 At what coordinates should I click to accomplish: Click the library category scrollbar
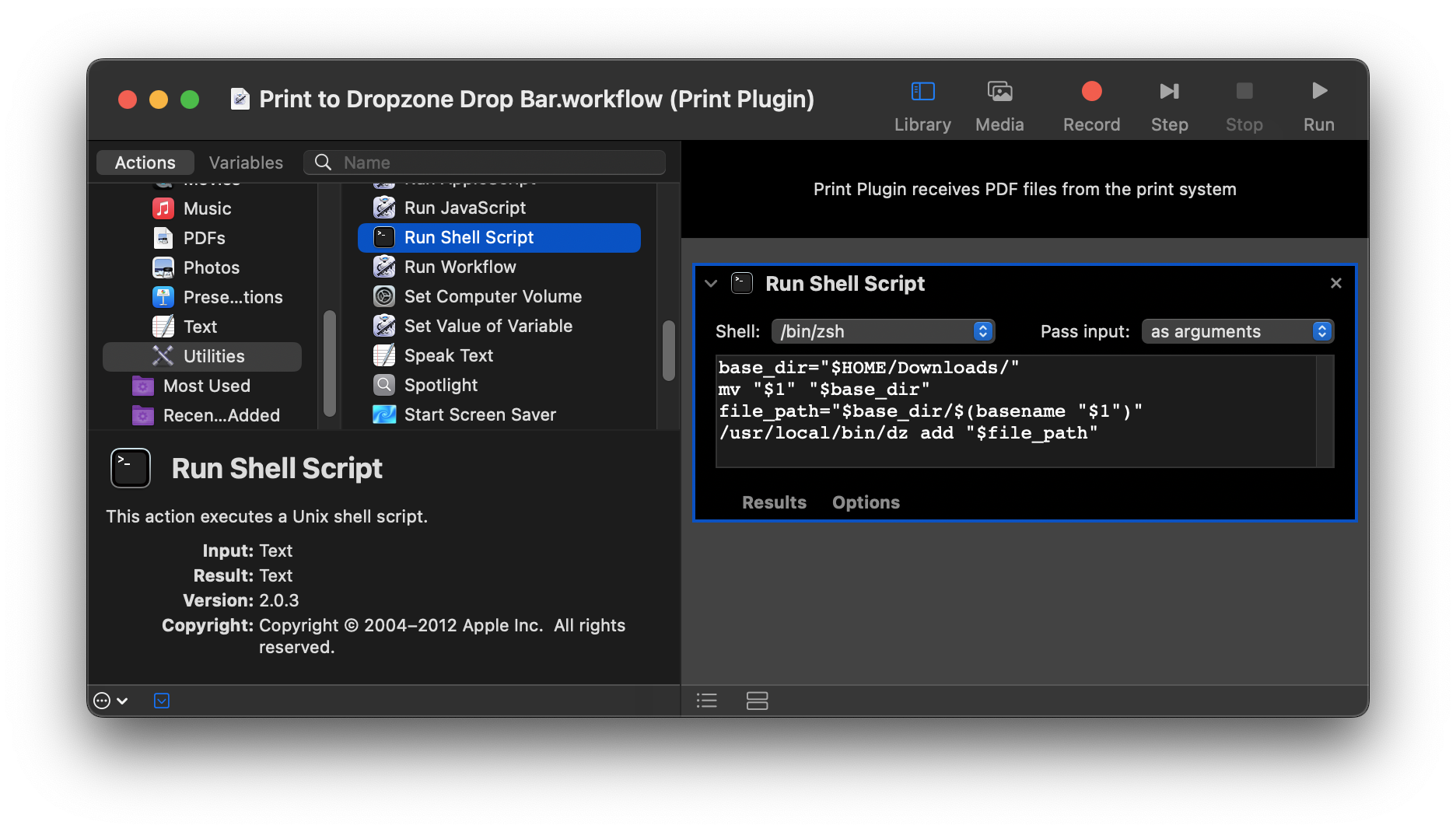pyautogui.click(x=330, y=363)
